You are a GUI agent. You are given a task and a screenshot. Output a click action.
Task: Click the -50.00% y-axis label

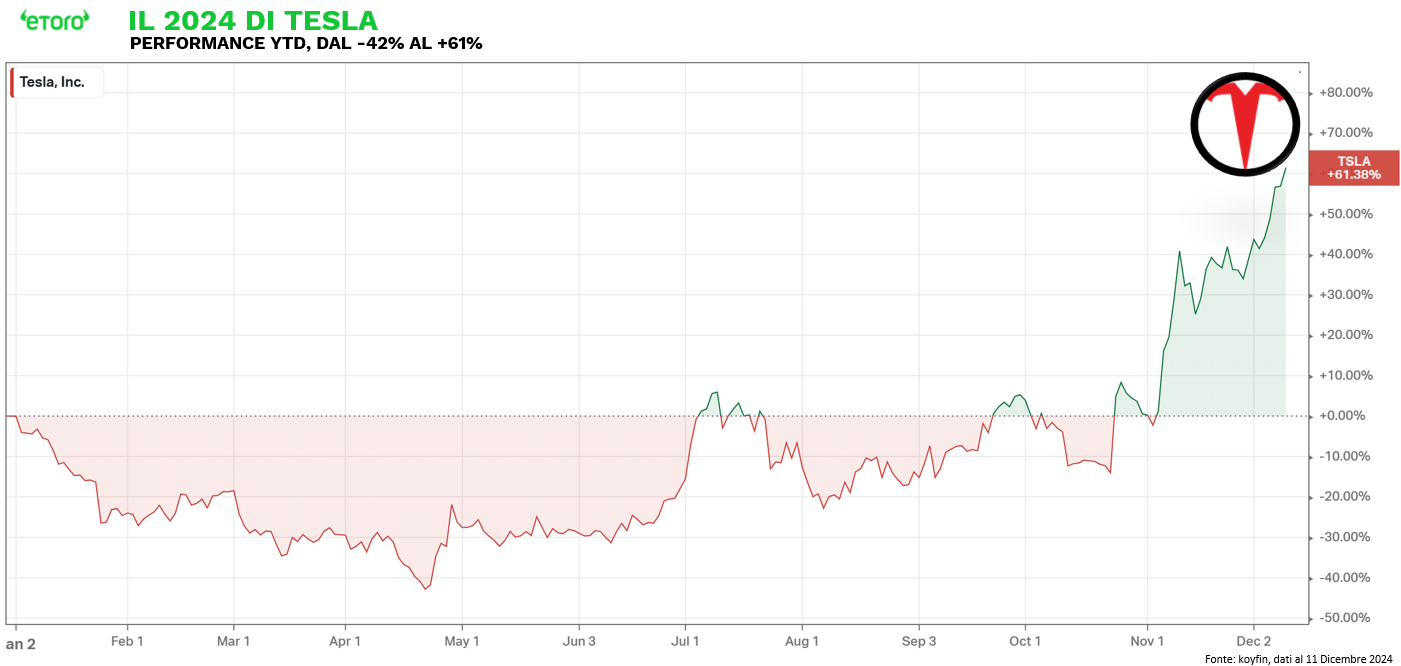pyautogui.click(x=1346, y=618)
